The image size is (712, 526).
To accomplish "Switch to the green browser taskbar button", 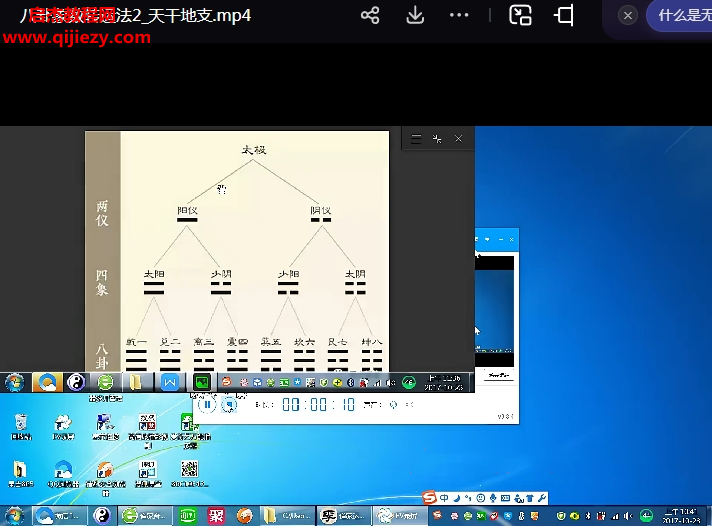I will pos(145,516).
